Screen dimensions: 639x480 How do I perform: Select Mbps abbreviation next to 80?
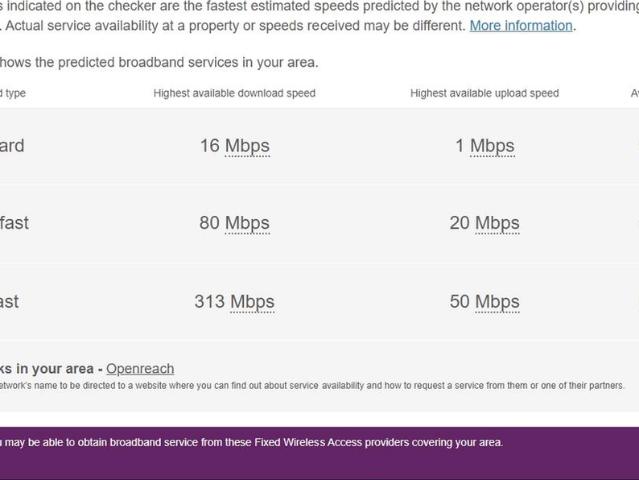[x=247, y=223]
